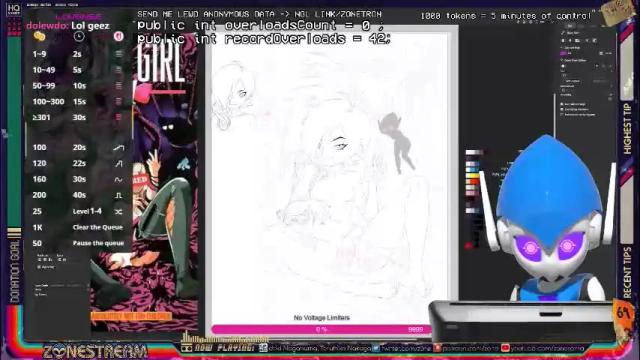Click the Twitter icon in the bottom ticker

coord(376,348)
